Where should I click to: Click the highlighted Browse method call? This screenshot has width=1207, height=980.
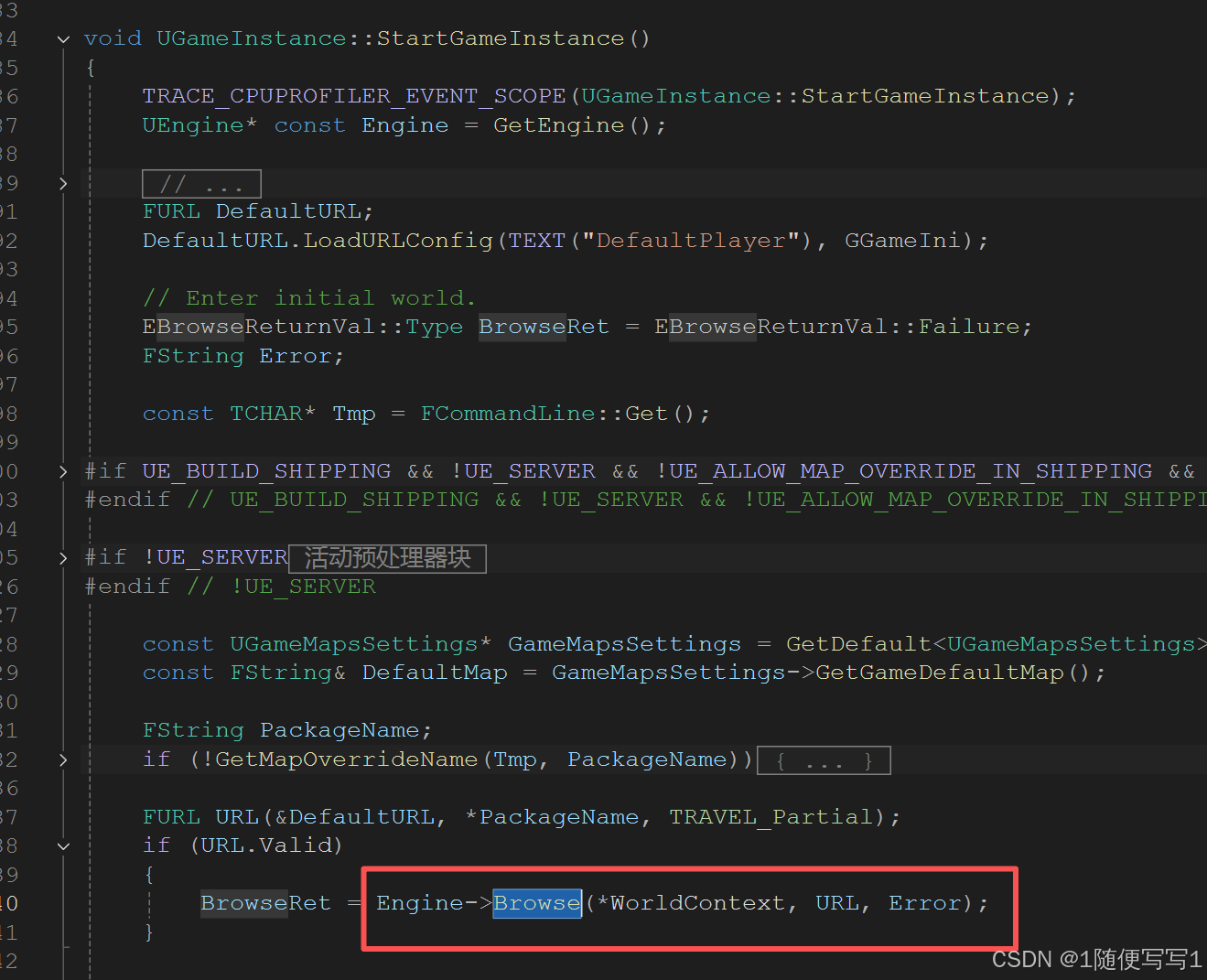click(537, 903)
